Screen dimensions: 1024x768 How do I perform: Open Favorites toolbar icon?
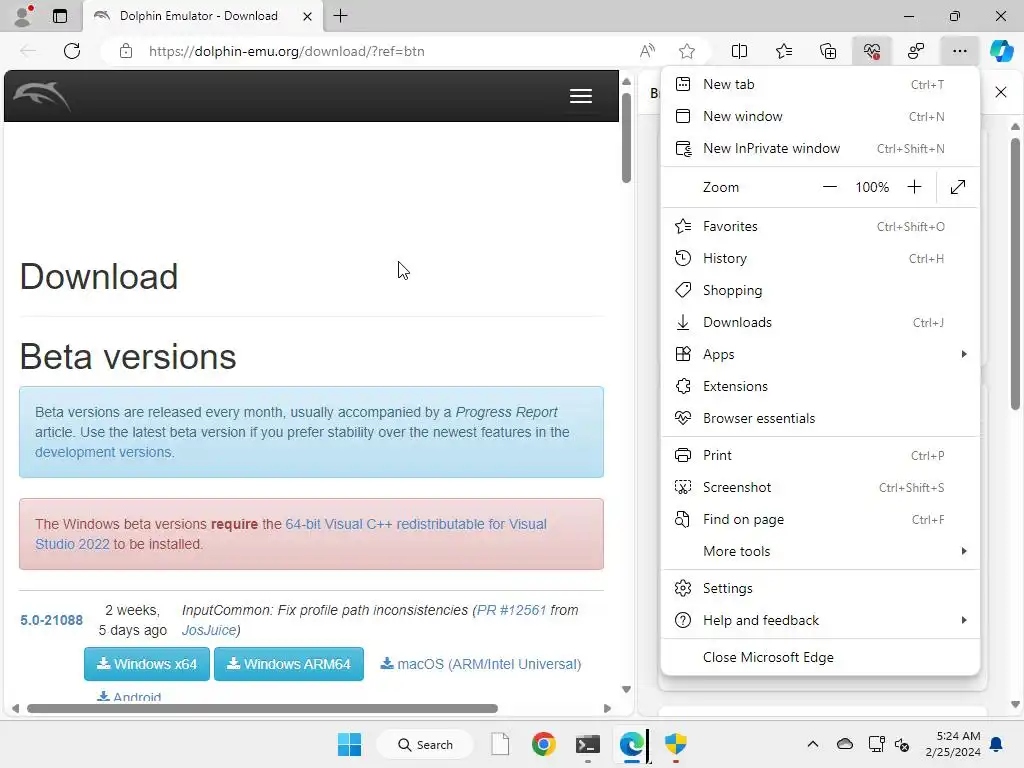pyautogui.click(x=784, y=51)
